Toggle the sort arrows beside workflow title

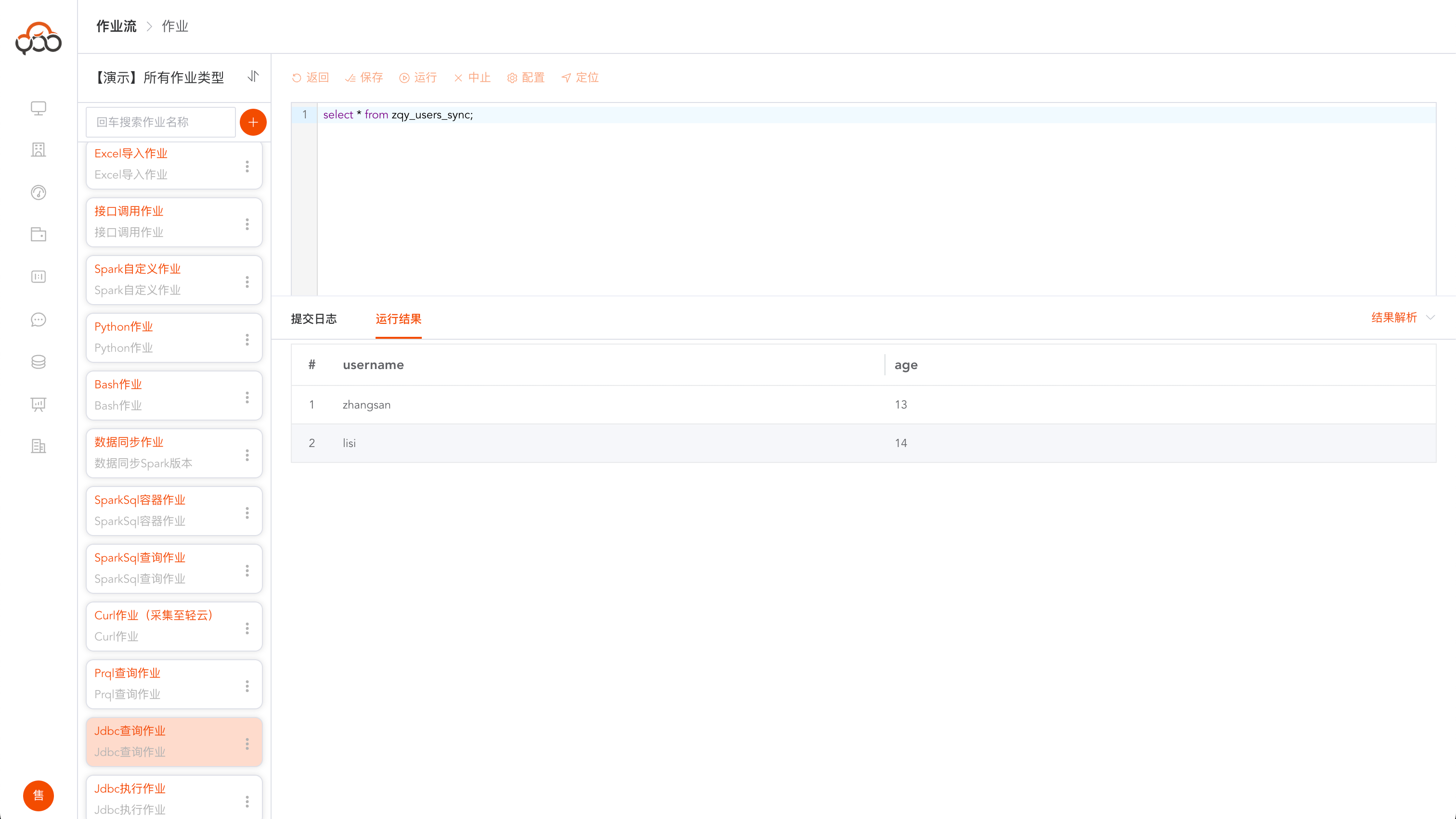coord(253,76)
